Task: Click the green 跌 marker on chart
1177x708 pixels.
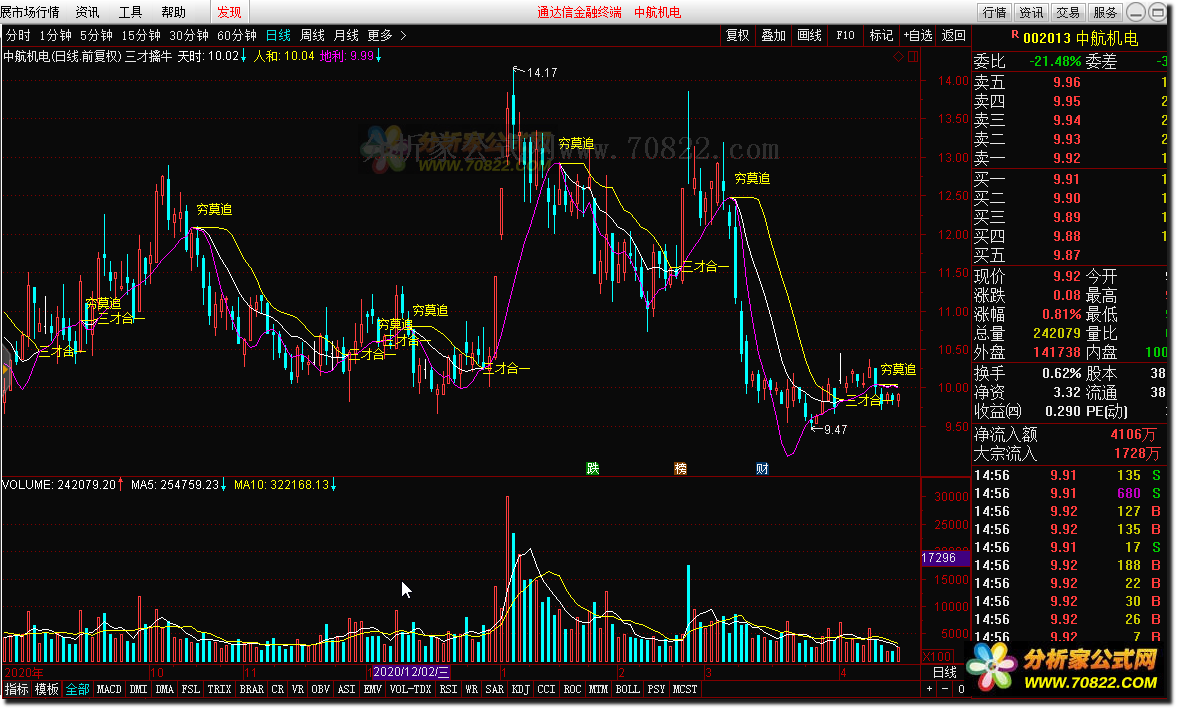Action: (x=593, y=468)
